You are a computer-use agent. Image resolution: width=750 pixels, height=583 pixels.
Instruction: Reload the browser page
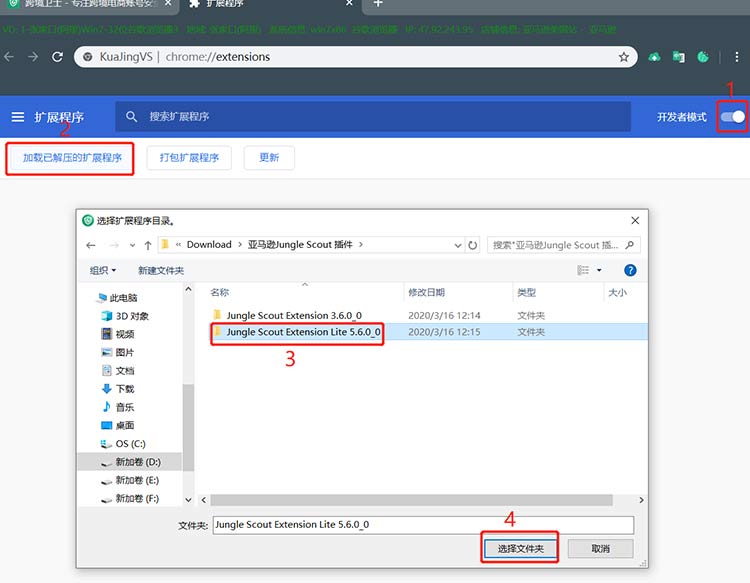tap(57, 57)
